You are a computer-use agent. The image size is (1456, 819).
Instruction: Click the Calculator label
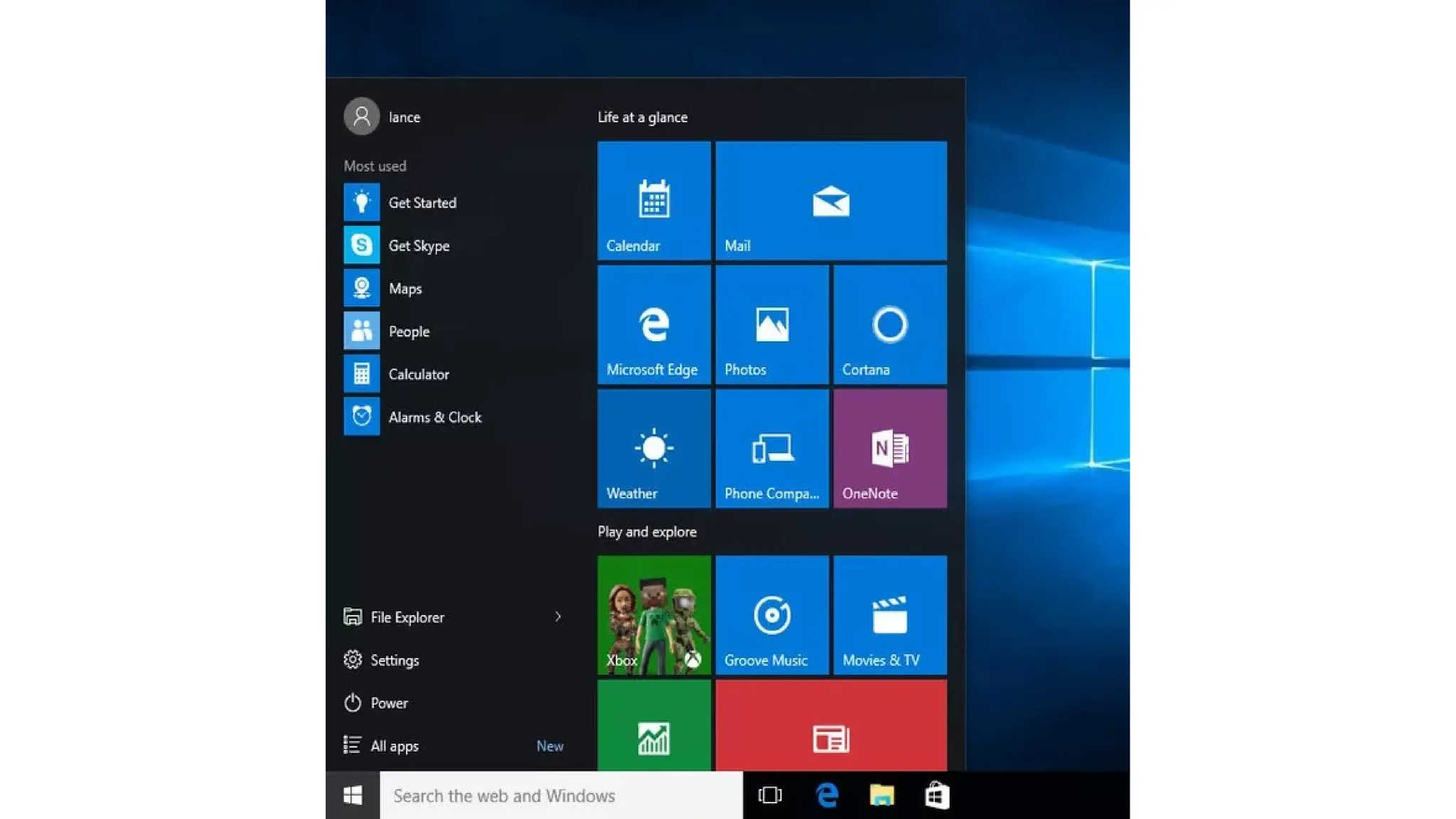coord(419,374)
